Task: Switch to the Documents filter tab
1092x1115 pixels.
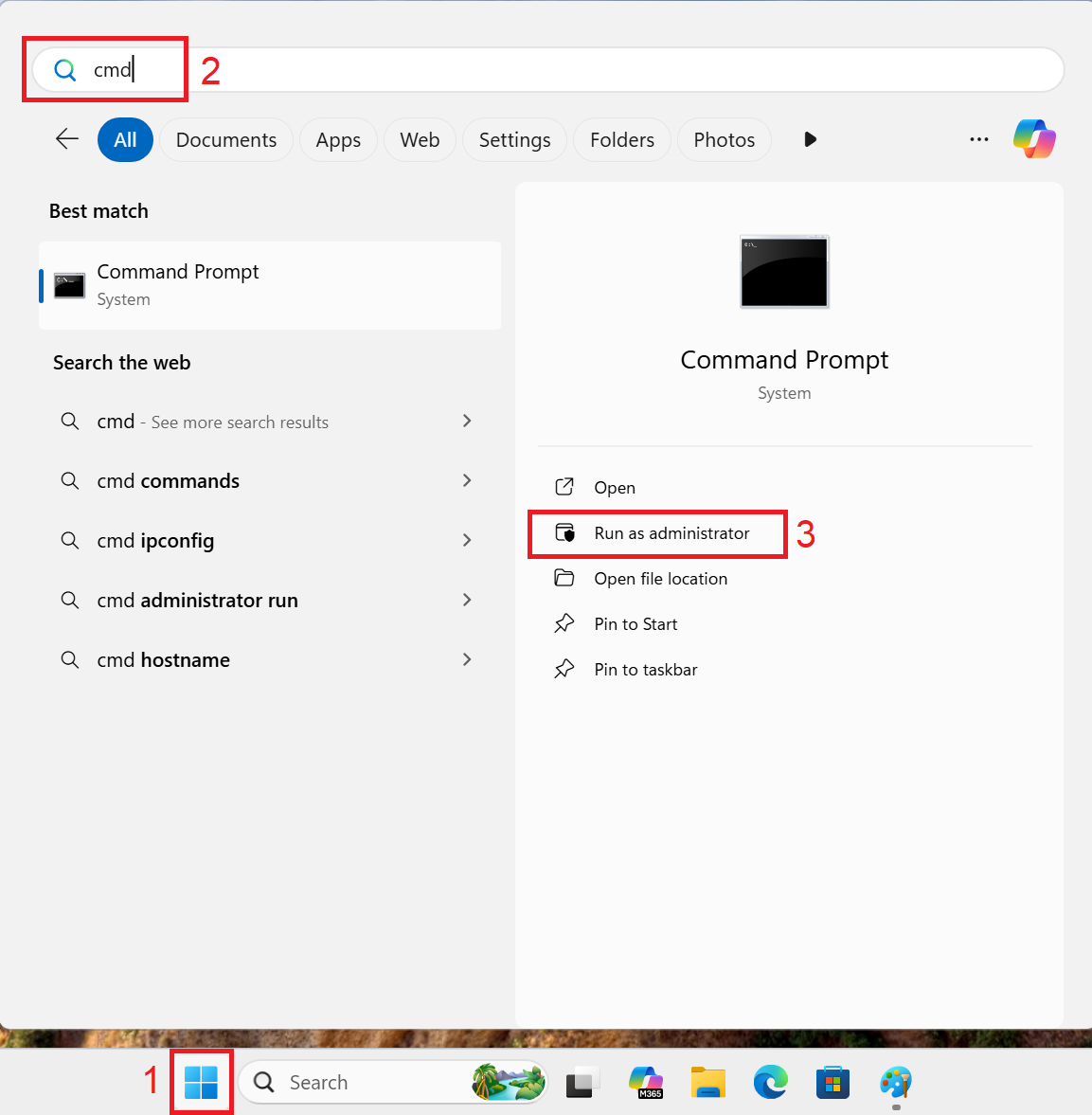Action: point(226,140)
